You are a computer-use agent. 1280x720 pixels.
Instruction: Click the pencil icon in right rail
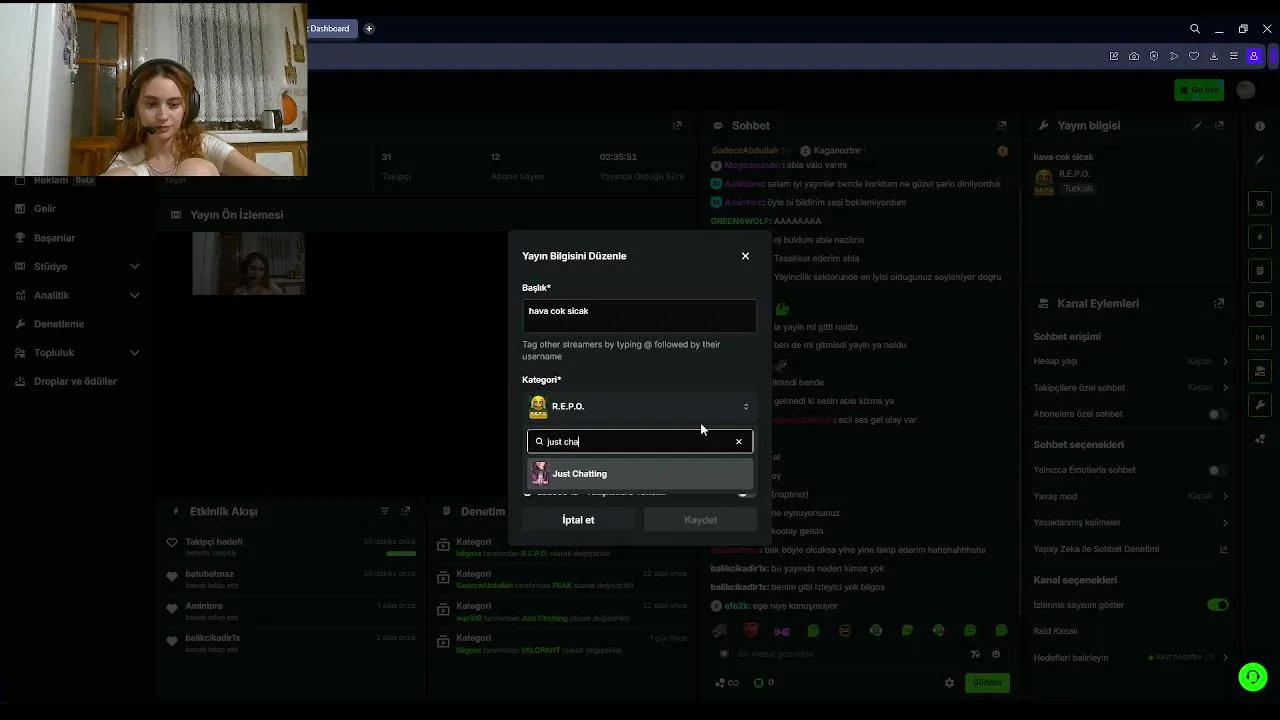(x=1260, y=159)
